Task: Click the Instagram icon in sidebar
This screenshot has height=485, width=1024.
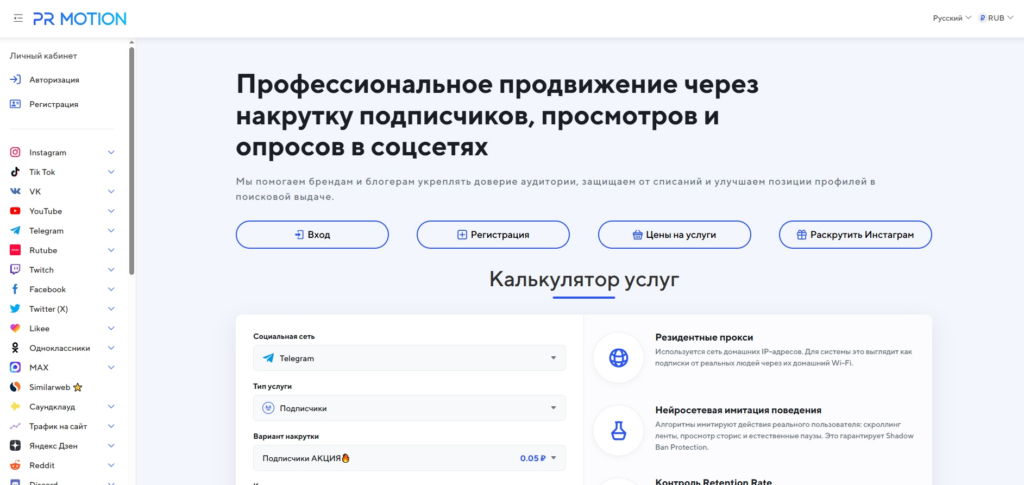Action: (15, 153)
